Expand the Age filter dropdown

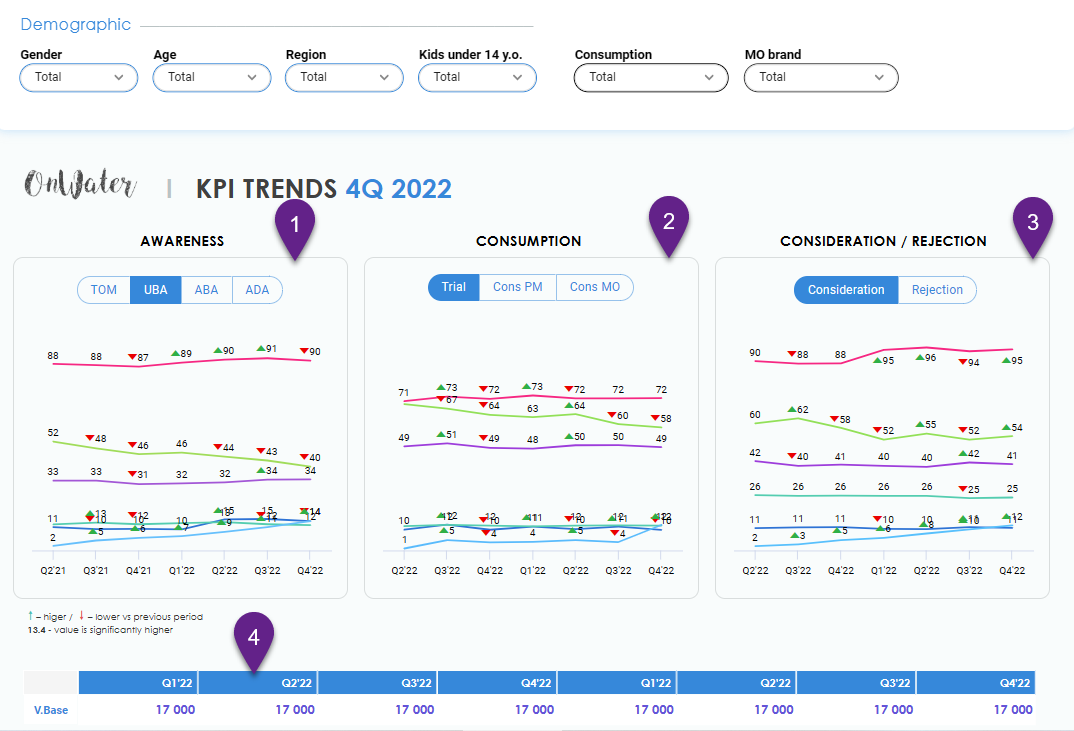(211, 77)
